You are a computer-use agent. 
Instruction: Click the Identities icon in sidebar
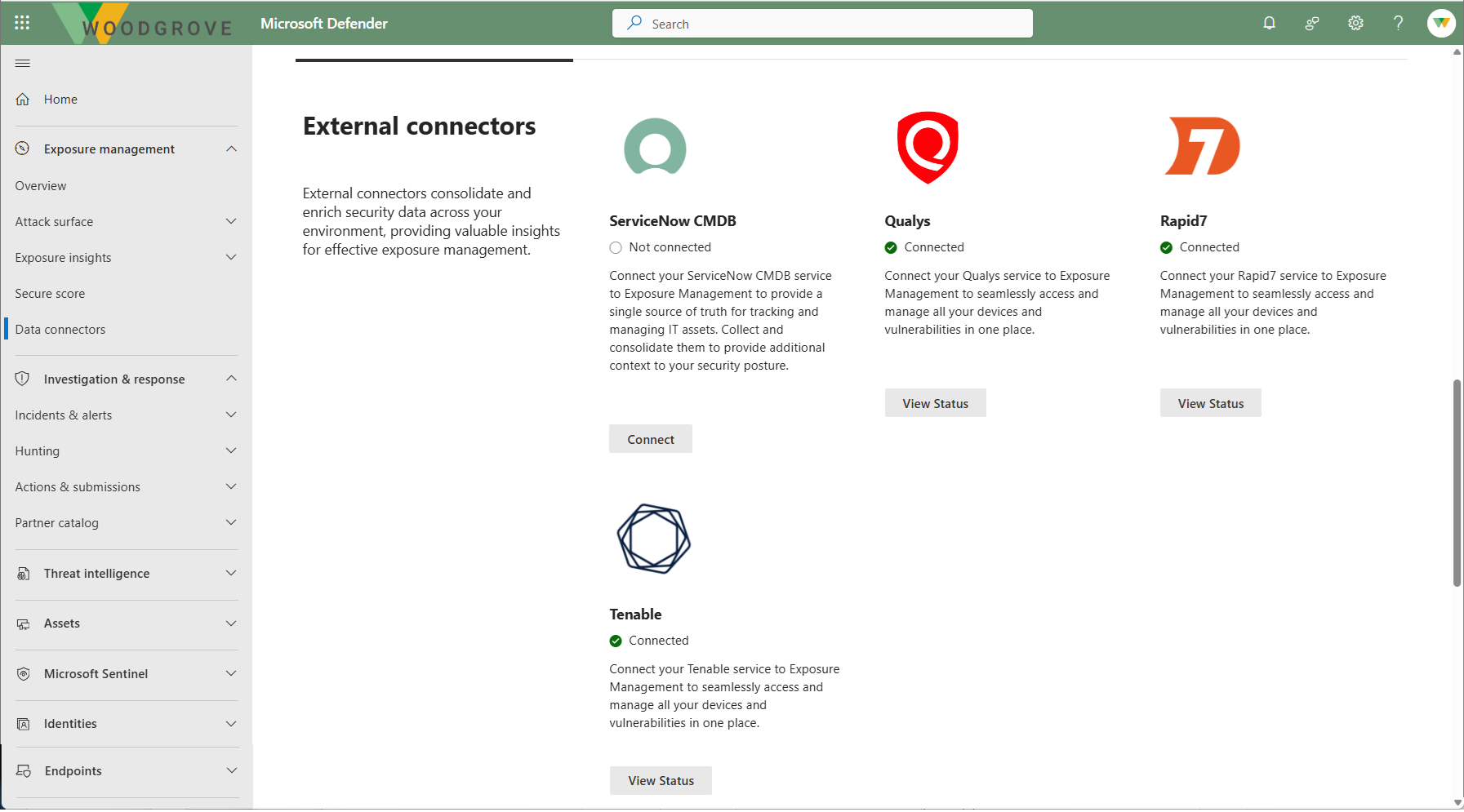pyautogui.click(x=23, y=724)
